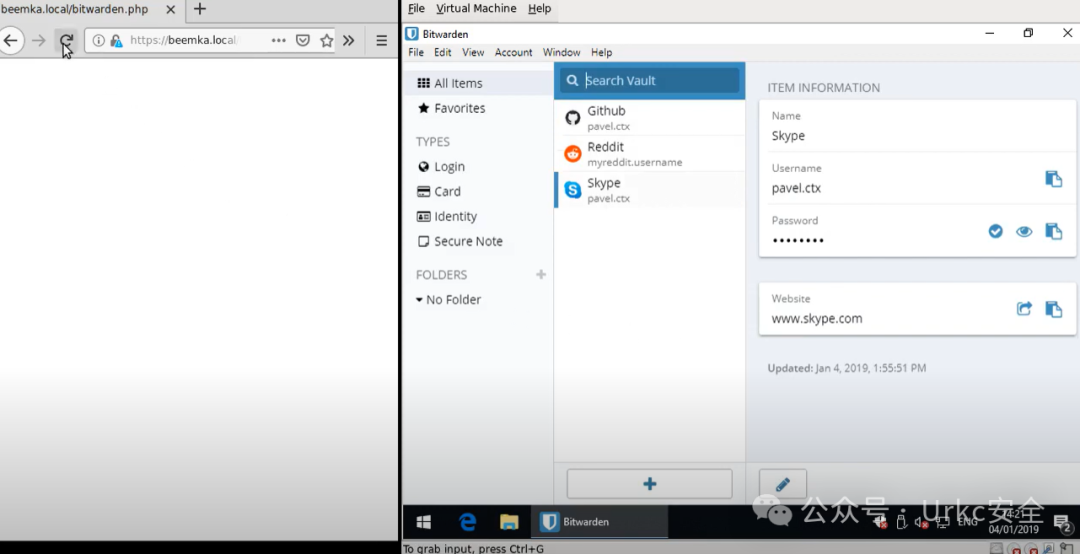The width and height of the screenshot is (1080, 554).
Task: Open the Bitwarden Help menu
Action: 601,52
